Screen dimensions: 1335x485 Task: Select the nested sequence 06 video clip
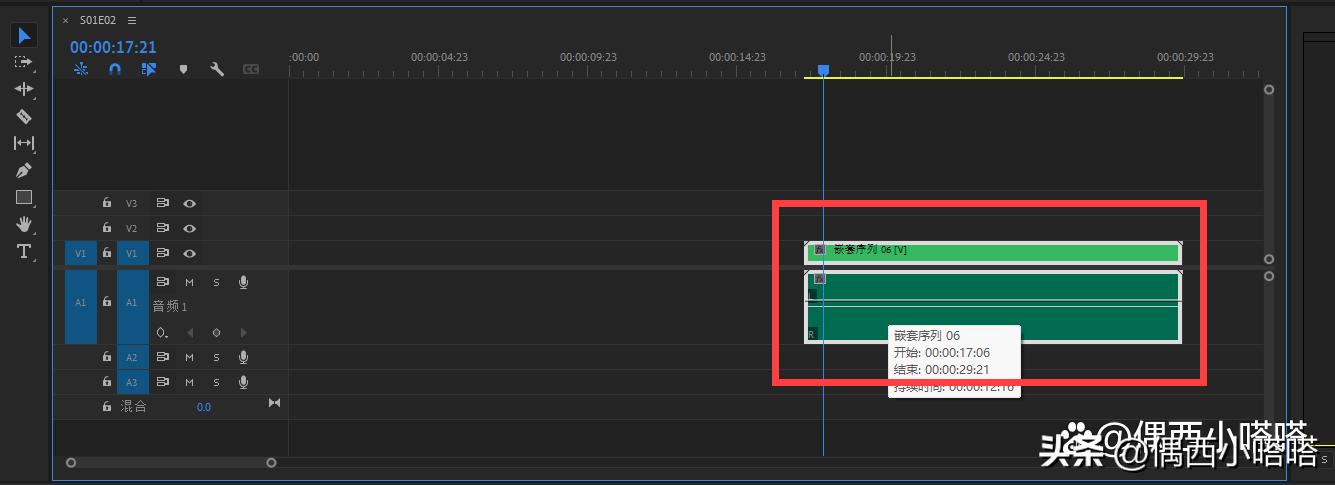pyautogui.click(x=993, y=252)
